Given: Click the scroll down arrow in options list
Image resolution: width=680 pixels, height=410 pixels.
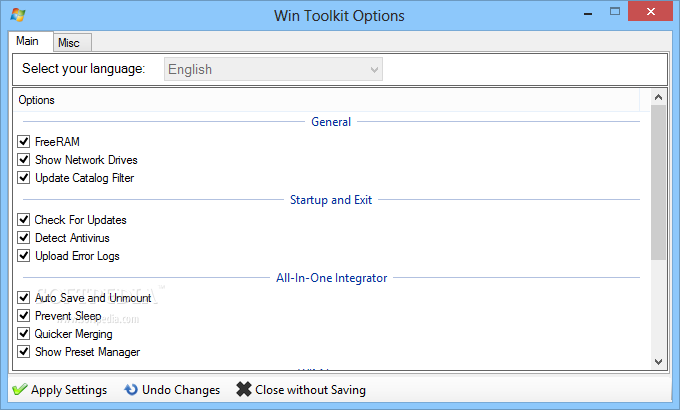Looking at the screenshot, I should point(658,361).
